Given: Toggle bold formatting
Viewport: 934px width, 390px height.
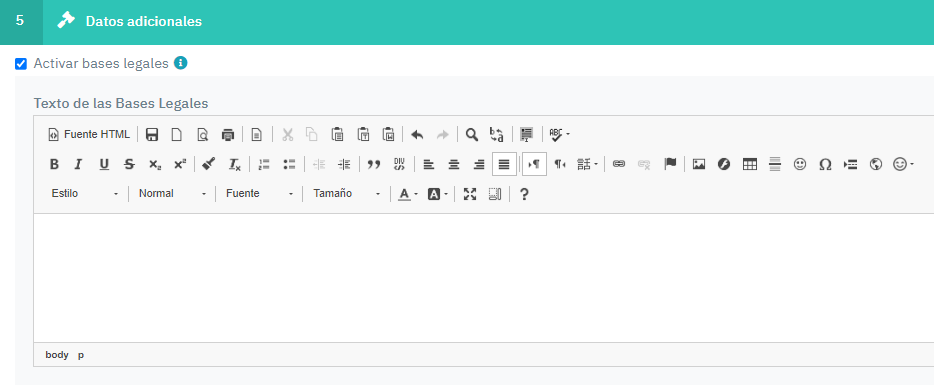Looking at the screenshot, I should 54,164.
